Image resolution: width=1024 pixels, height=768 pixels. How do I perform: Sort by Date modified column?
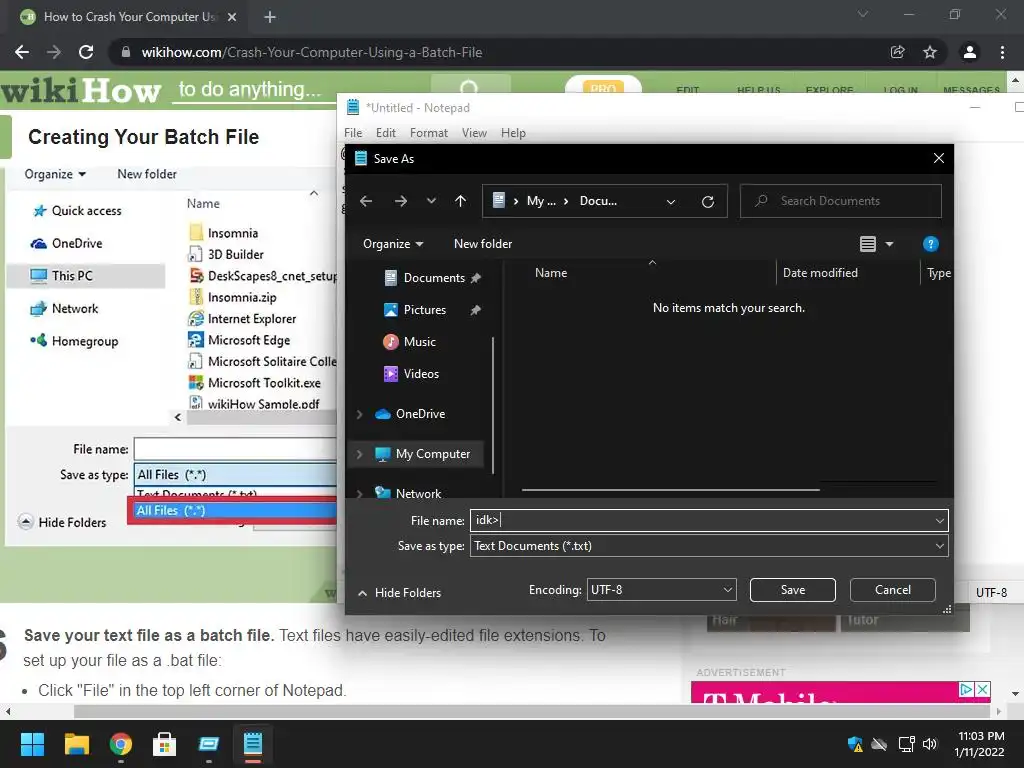click(820, 273)
